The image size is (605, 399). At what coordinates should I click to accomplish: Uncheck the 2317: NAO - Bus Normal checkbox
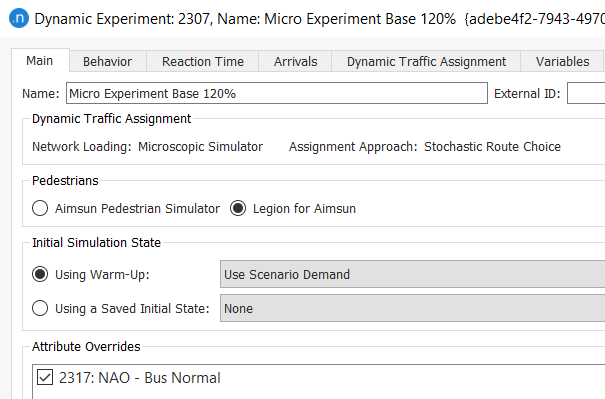point(45,377)
